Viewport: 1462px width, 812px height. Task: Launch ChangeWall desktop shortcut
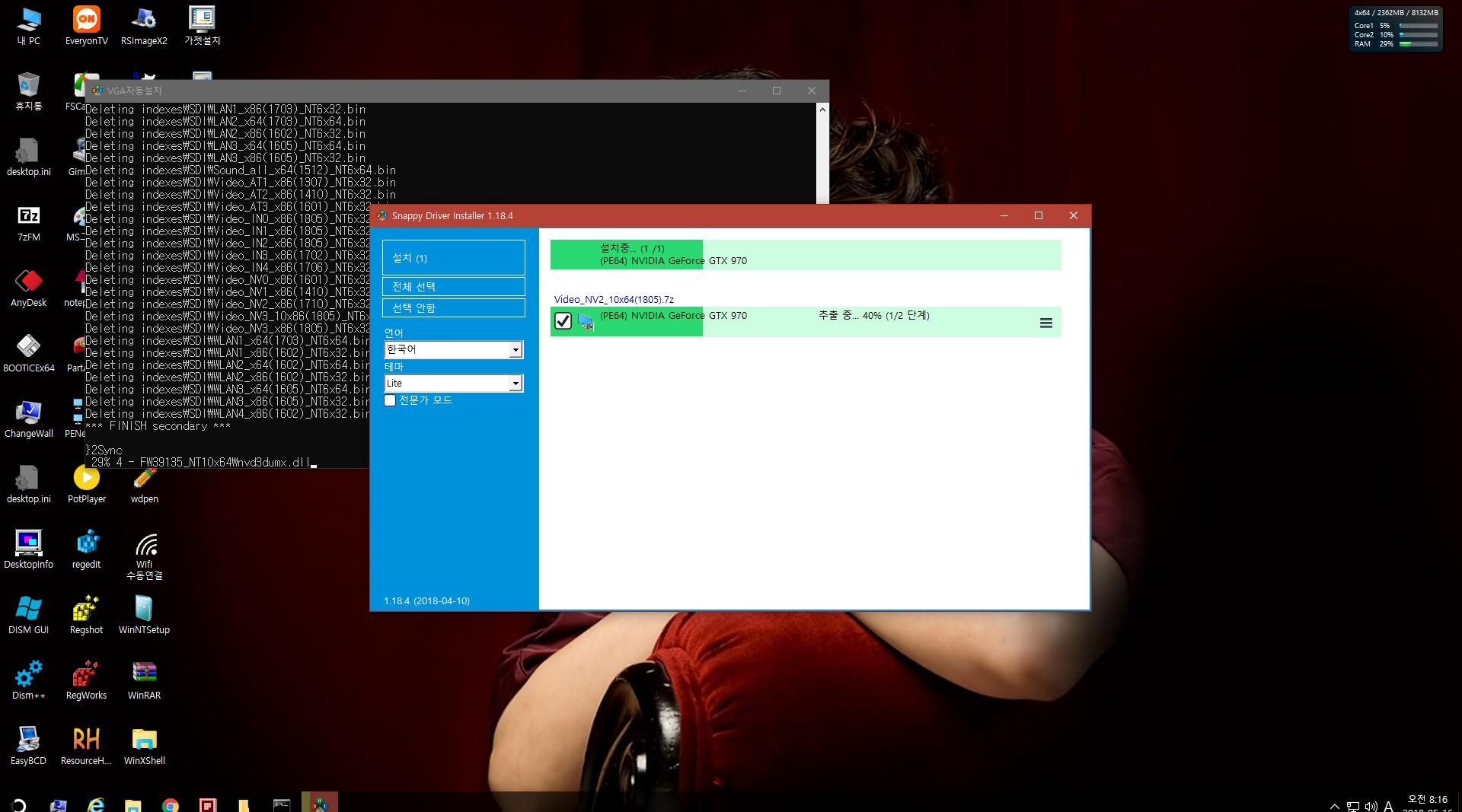[x=29, y=419]
